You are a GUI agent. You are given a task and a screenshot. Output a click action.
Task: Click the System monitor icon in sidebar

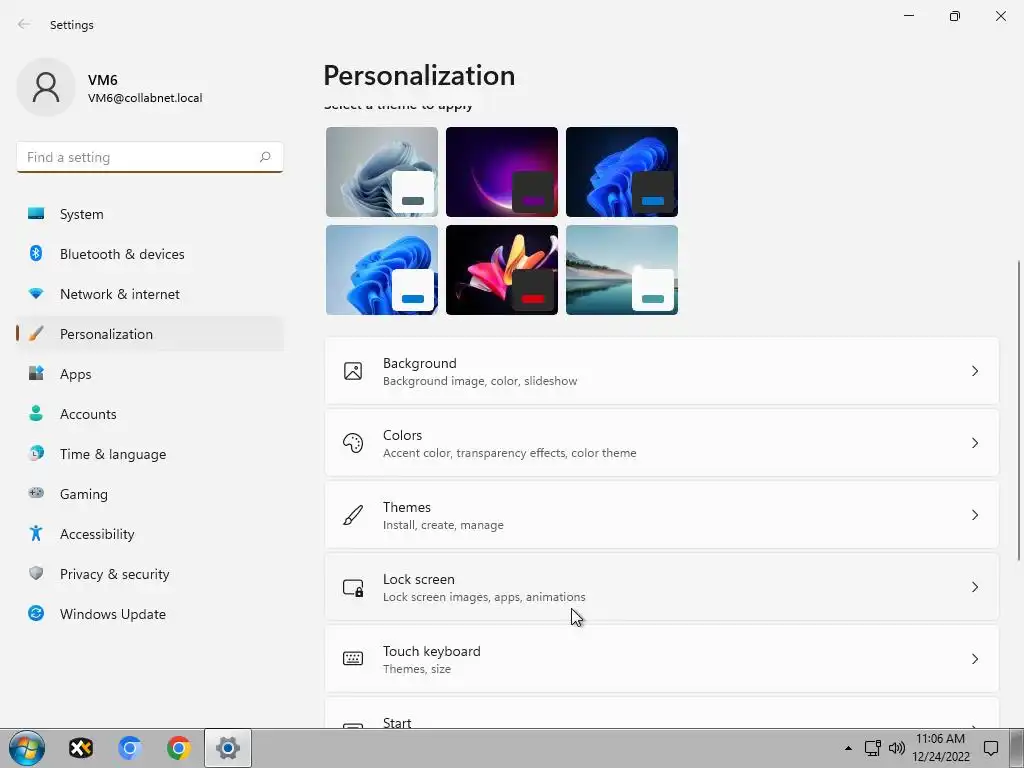click(36, 214)
